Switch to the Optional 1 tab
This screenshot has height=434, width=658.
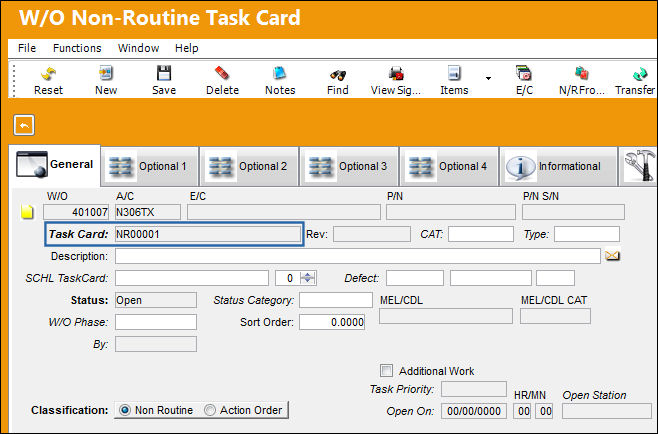[x=150, y=166]
